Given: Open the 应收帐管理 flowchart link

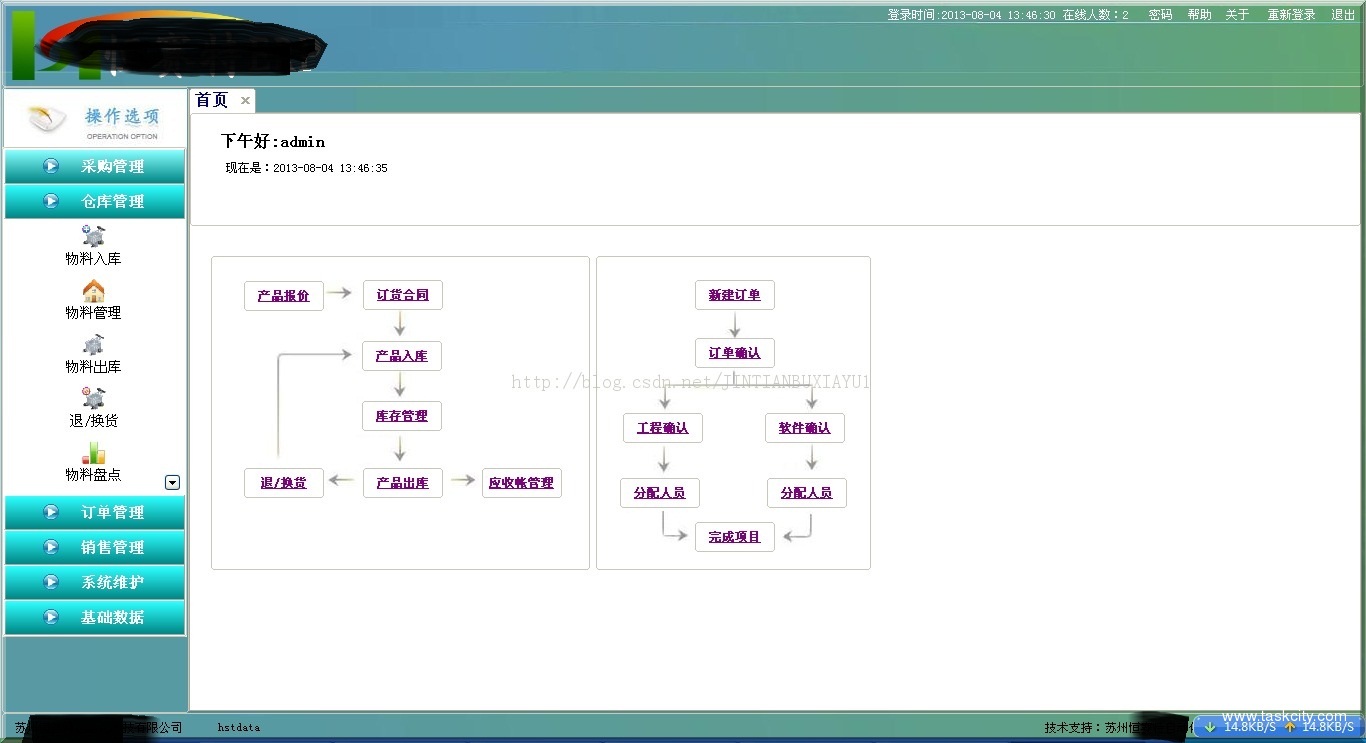Looking at the screenshot, I should tap(521, 483).
